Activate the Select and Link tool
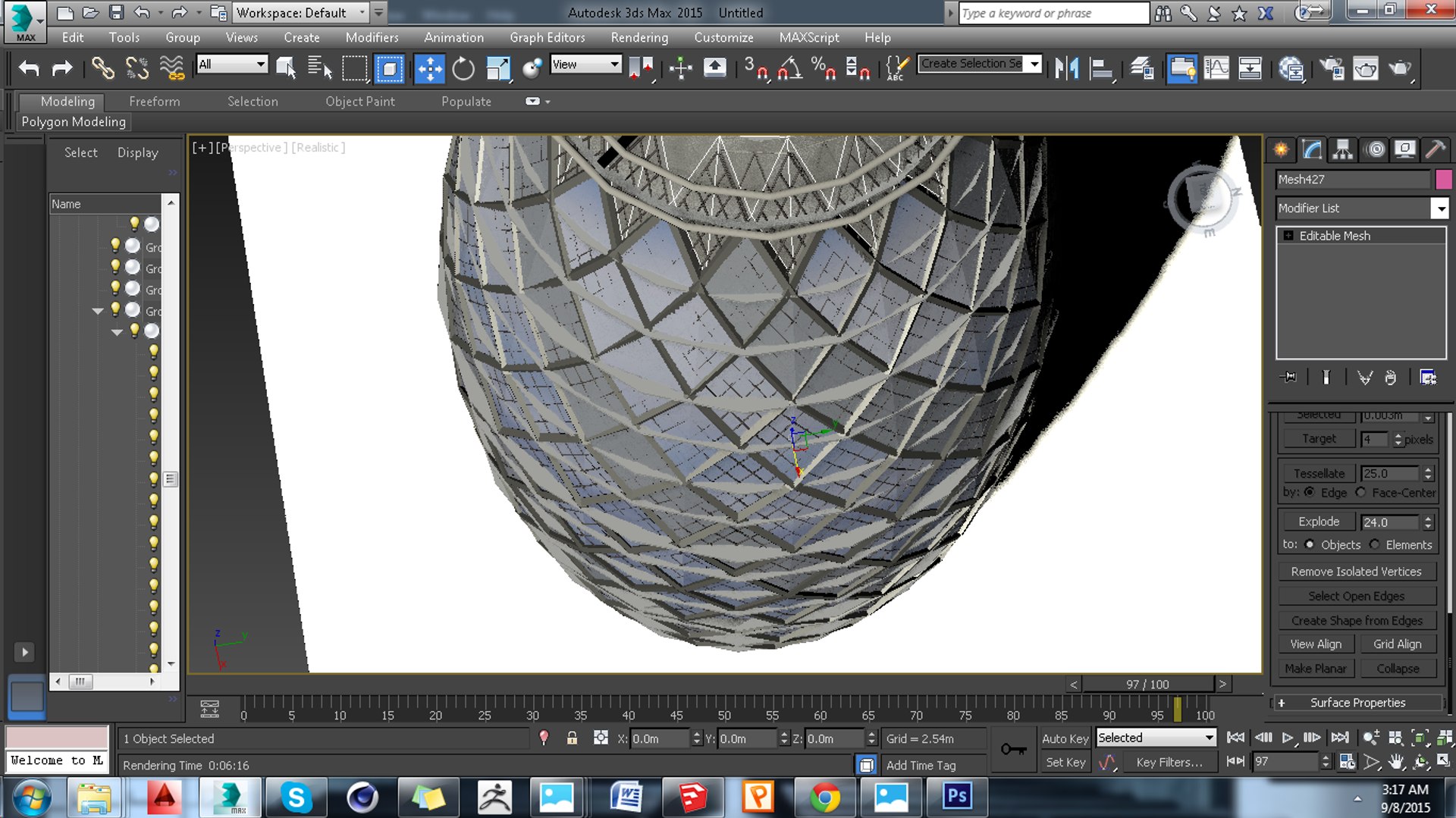 [x=102, y=68]
